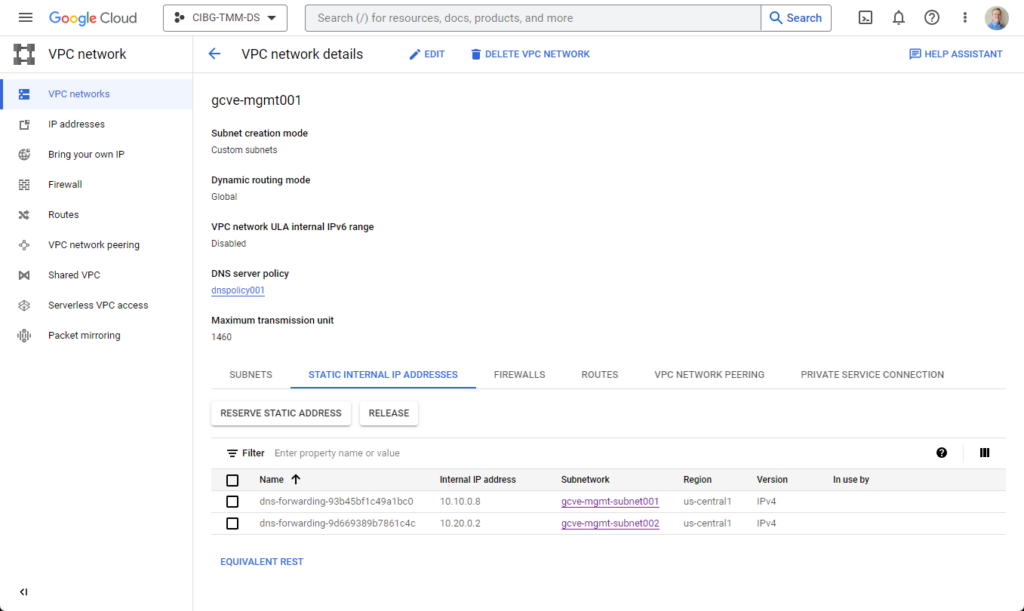
Task: Click the VPC networks sidebar icon
Action: coord(24,94)
